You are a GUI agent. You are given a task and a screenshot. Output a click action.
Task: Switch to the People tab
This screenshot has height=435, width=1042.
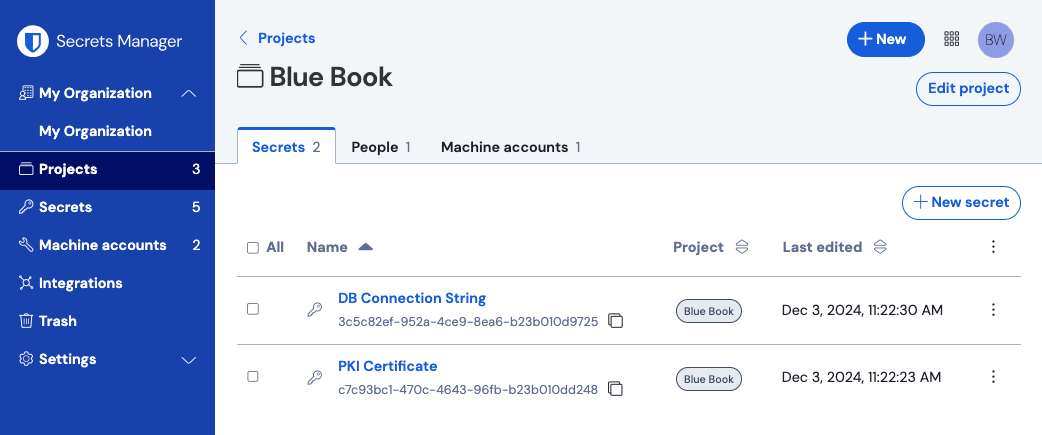coord(380,147)
